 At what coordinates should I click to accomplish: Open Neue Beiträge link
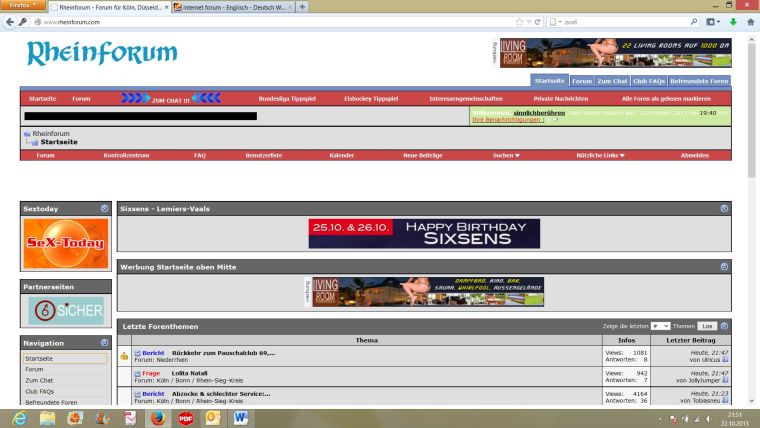(x=423, y=156)
